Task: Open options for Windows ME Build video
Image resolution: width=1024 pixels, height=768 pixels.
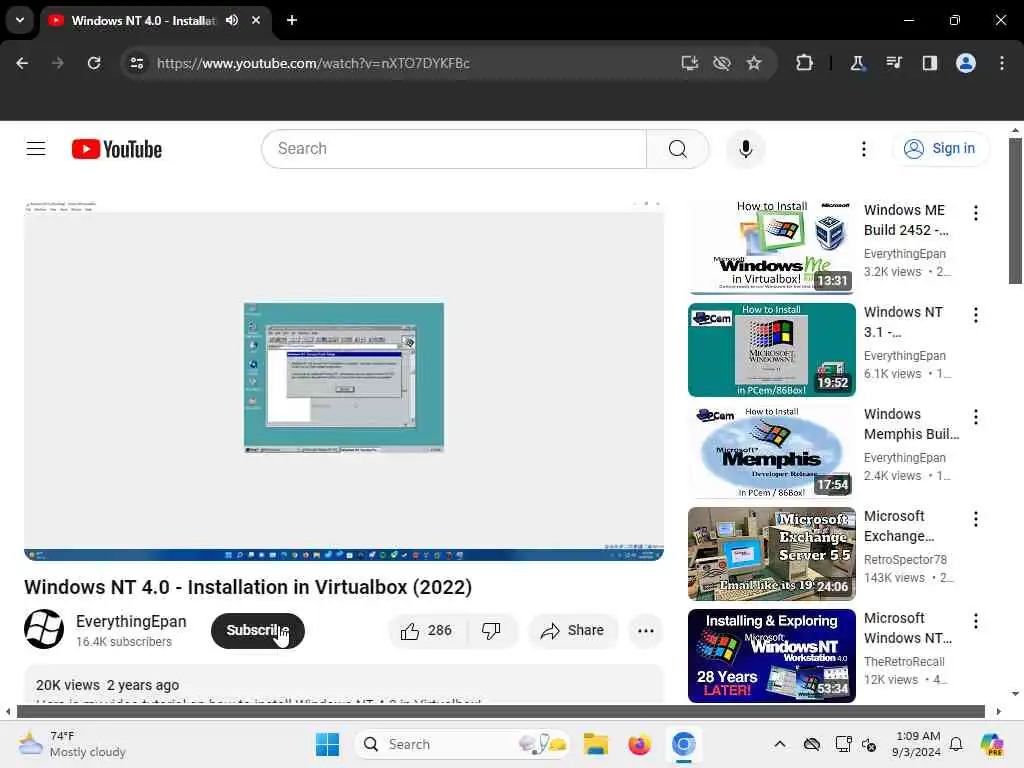Action: (x=976, y=213)
